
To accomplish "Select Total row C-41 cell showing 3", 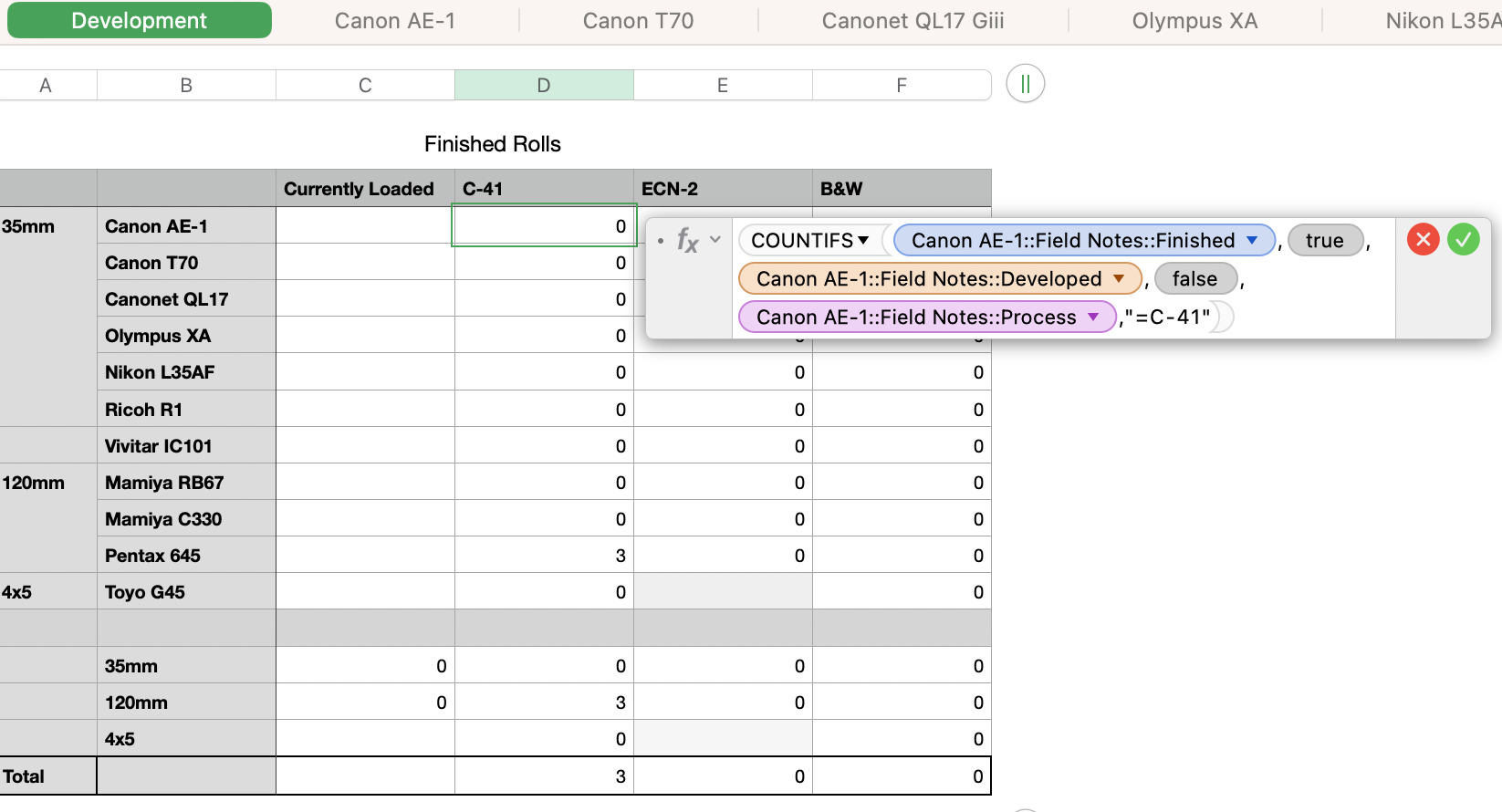I will (544, 776).
